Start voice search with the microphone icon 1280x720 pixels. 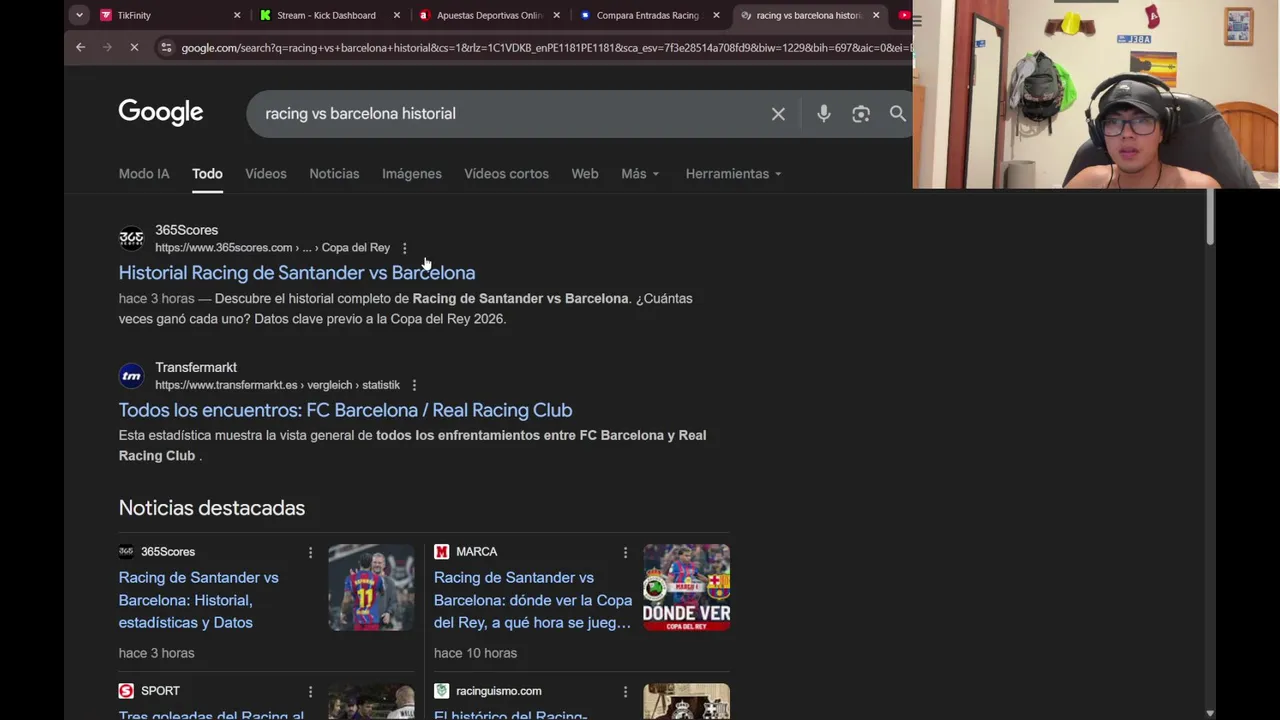point(823,114)
